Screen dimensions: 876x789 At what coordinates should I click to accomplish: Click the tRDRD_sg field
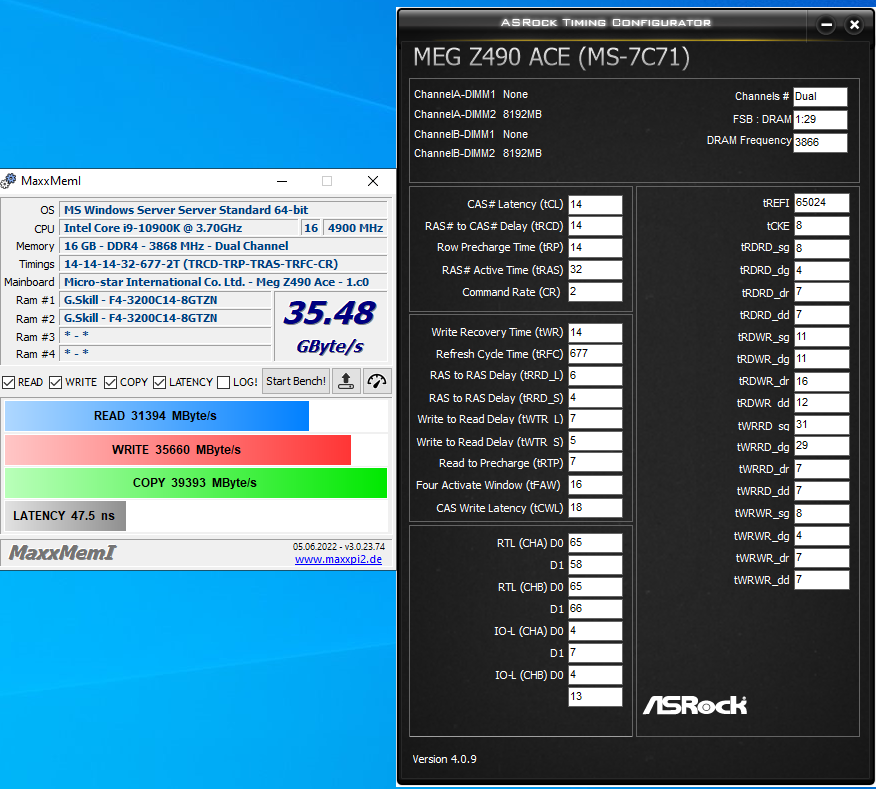822,248
